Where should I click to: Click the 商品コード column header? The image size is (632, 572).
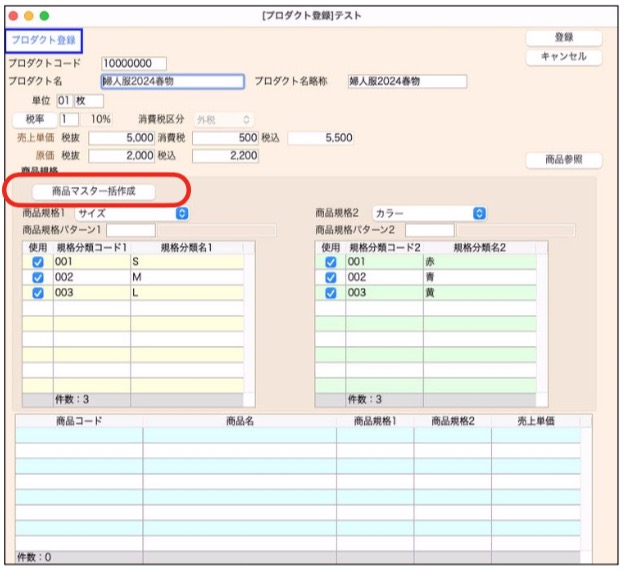point(79,422)
